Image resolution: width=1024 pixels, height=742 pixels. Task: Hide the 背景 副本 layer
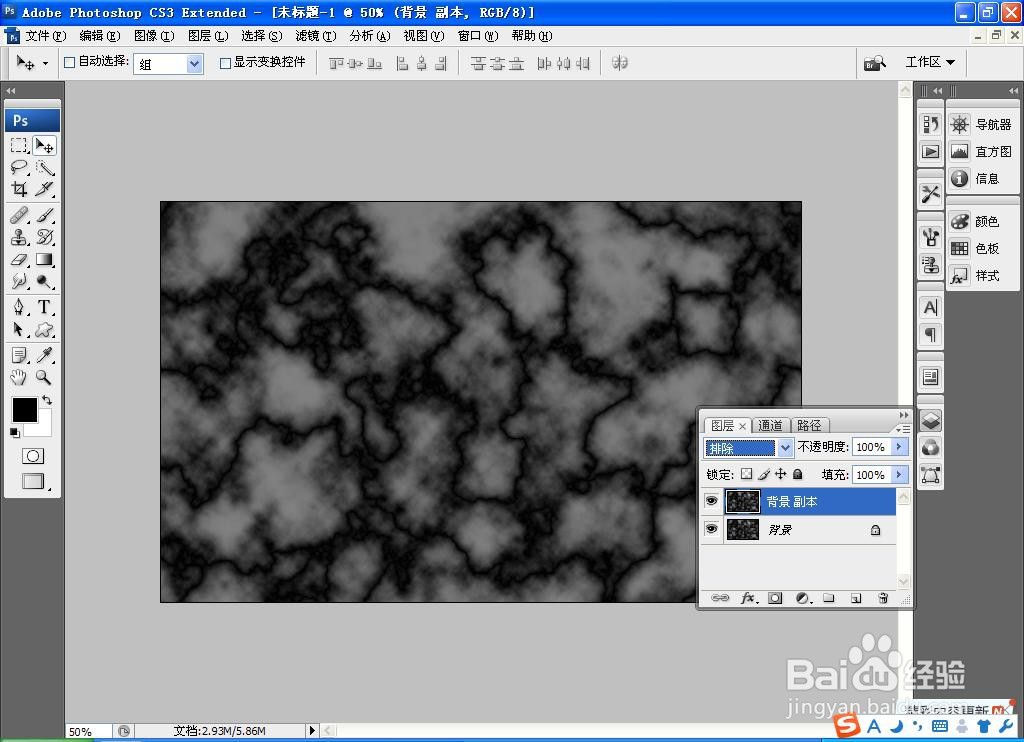click(x=711, y=501)
